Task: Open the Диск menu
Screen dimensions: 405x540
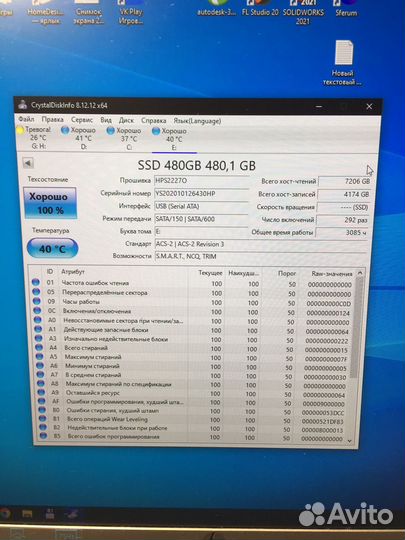Action: [x=126, y=121]
